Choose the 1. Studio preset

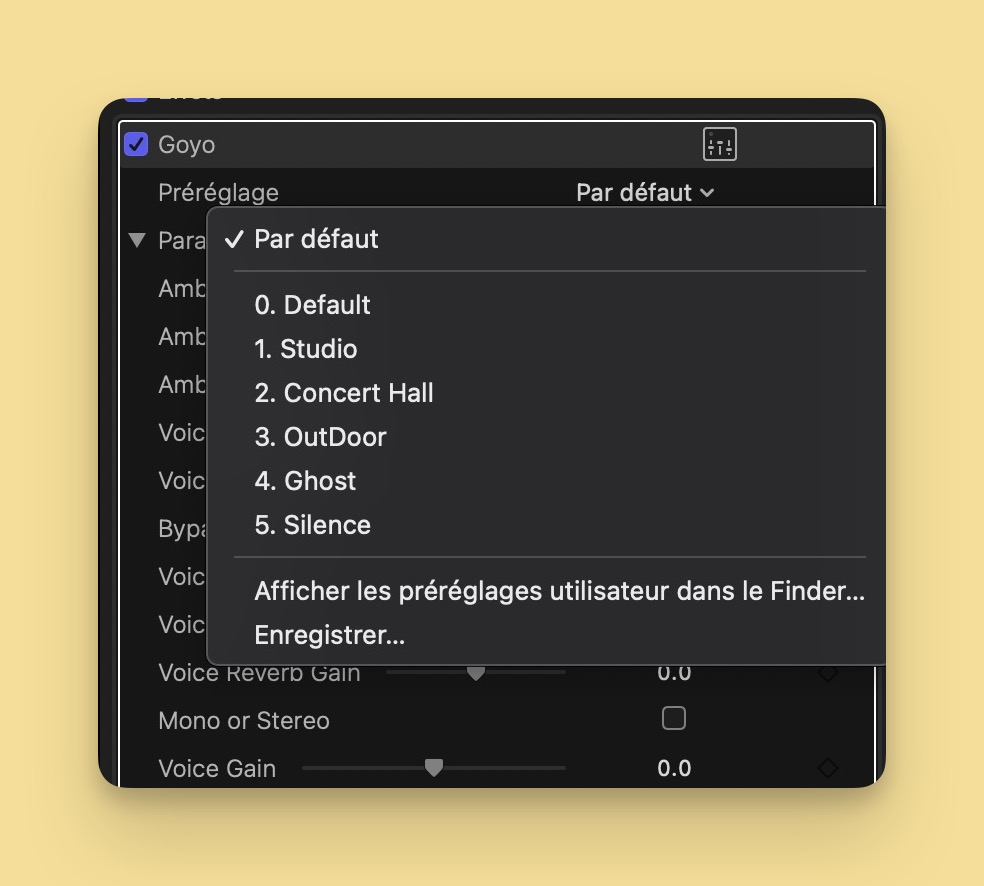(305, 349)
